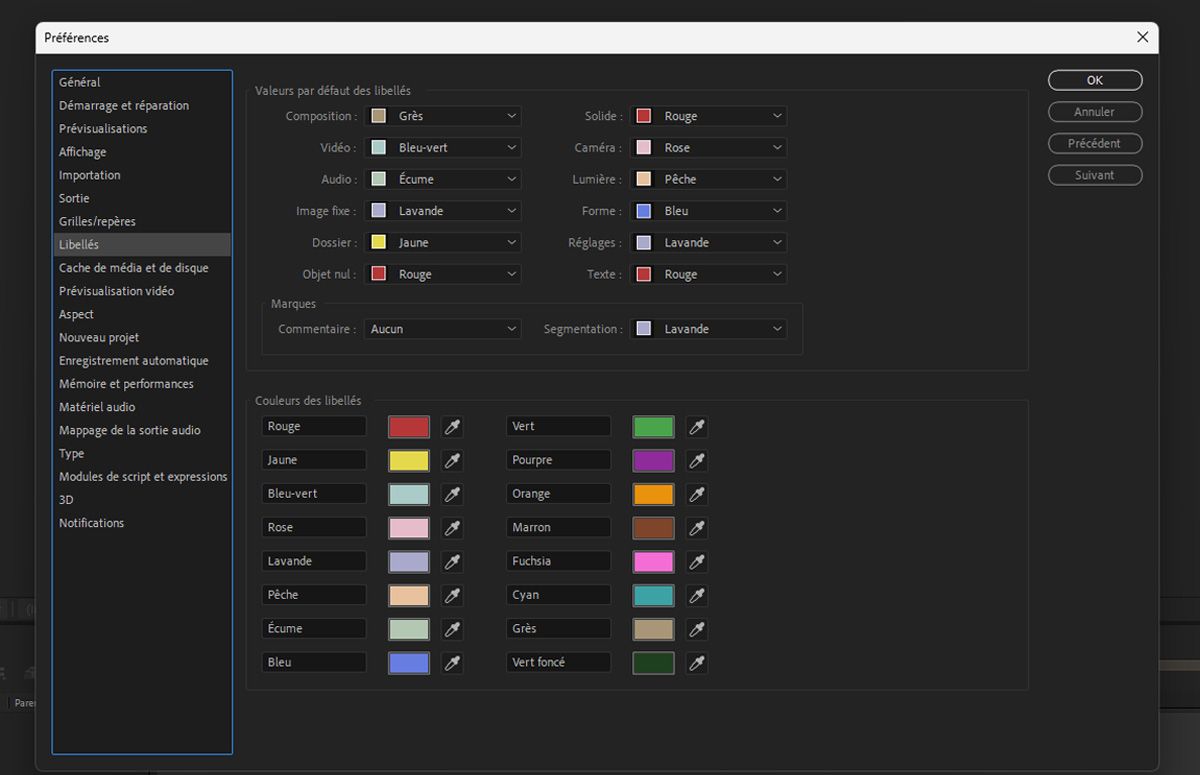
Task: Click the Bleu color swatch
Action: coord(409,663)
